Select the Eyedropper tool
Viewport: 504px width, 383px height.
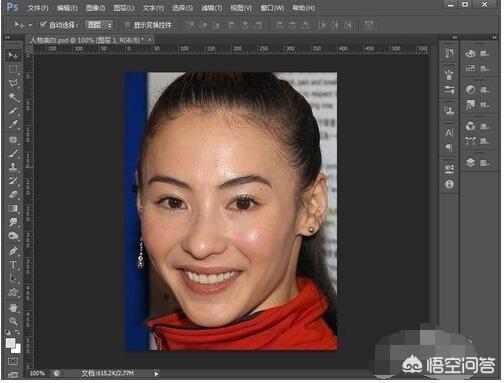[x=13, y=125]
